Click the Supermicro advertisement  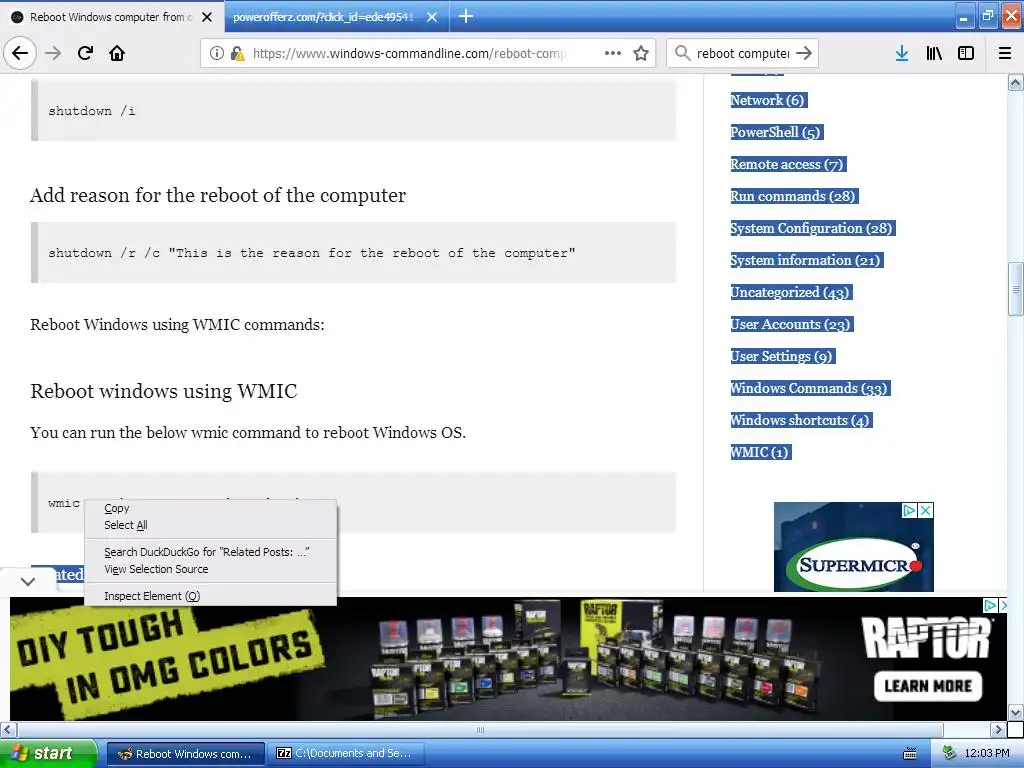pos(854,547)
